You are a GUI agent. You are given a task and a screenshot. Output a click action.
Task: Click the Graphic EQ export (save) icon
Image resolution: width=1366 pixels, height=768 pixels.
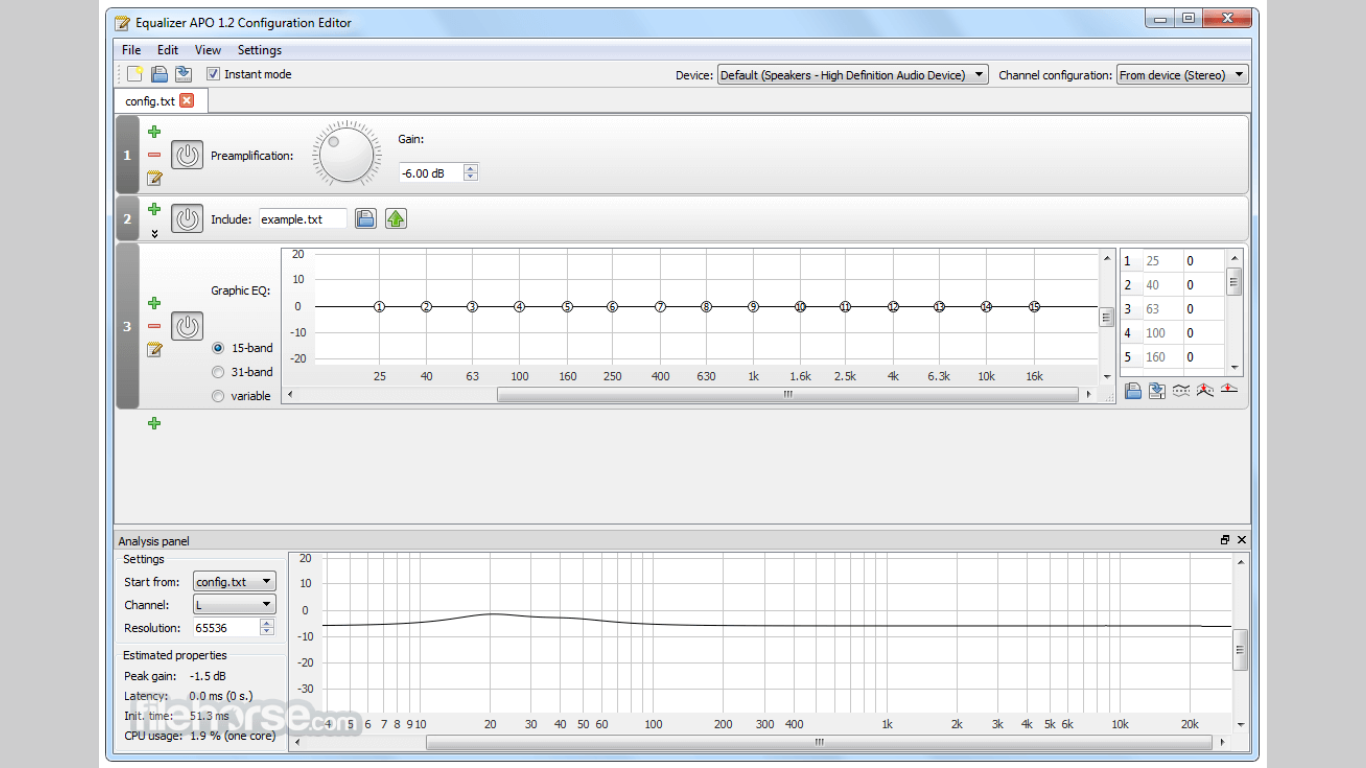1157,390
